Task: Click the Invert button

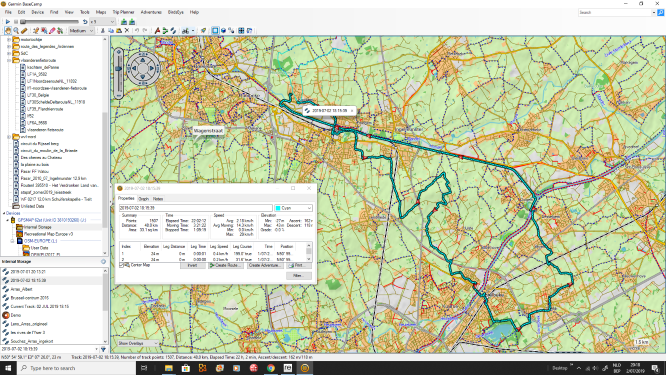Action: [x=192, y=265]
